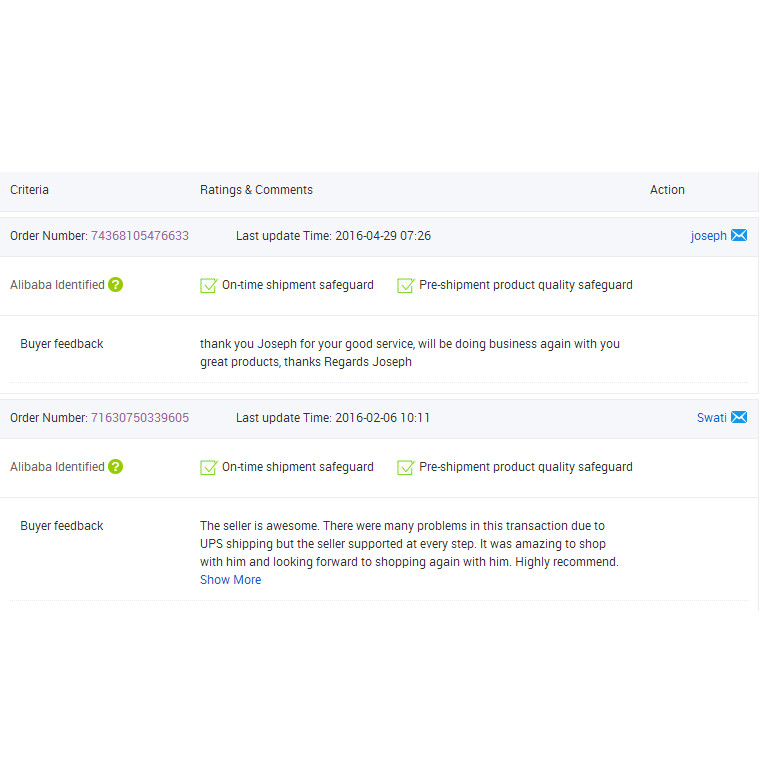Click On-time shipment safeguard checkmark in Swati's order
This screenshot has width=783, height=783.
click(209, 468)
